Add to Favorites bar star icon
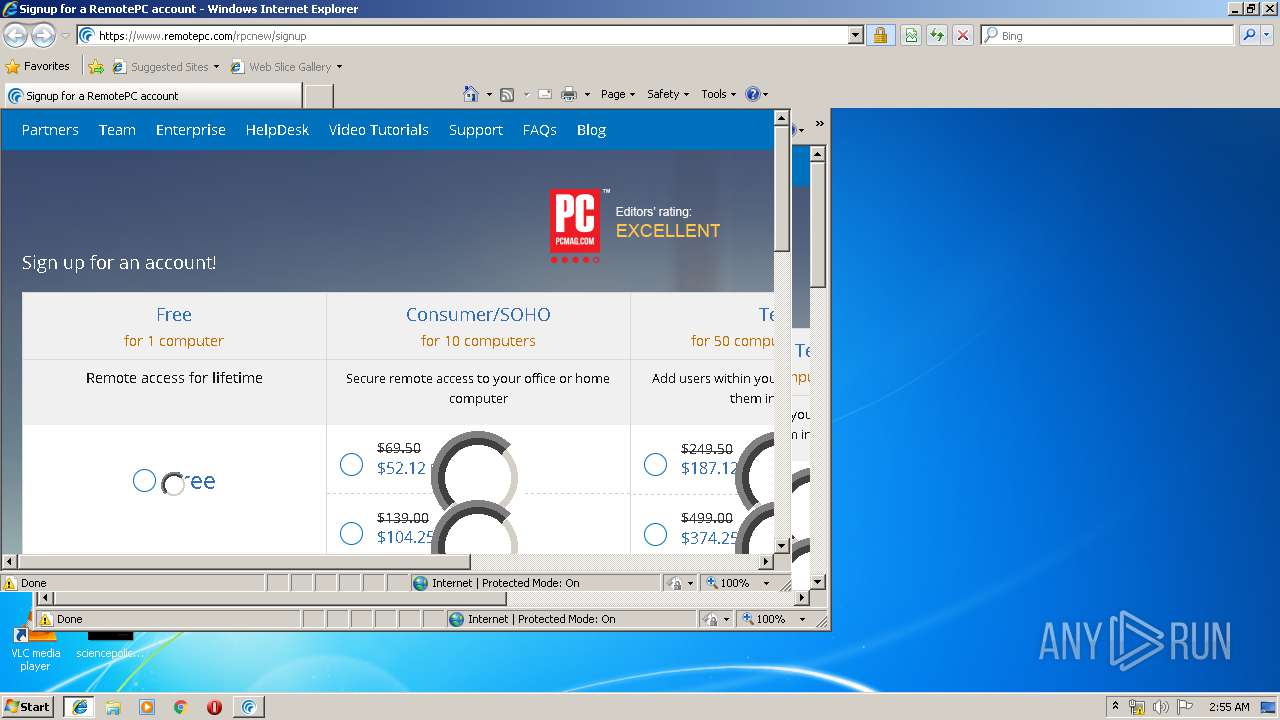 tap(96, 66)
